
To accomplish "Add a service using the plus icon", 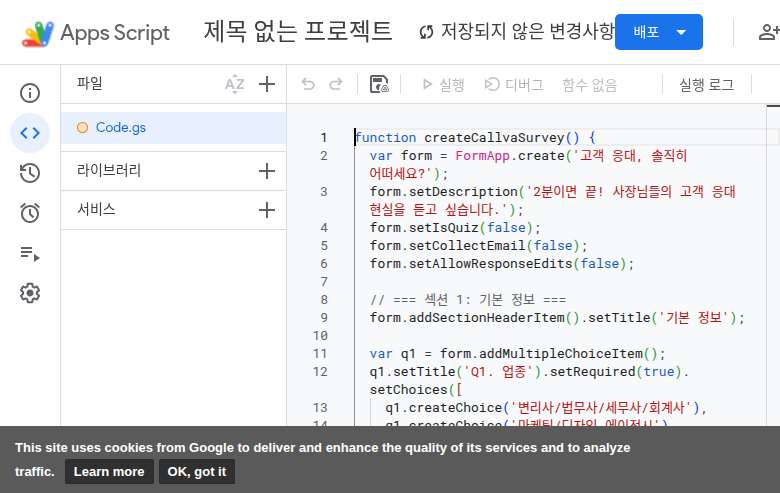I will coord(266,210).
